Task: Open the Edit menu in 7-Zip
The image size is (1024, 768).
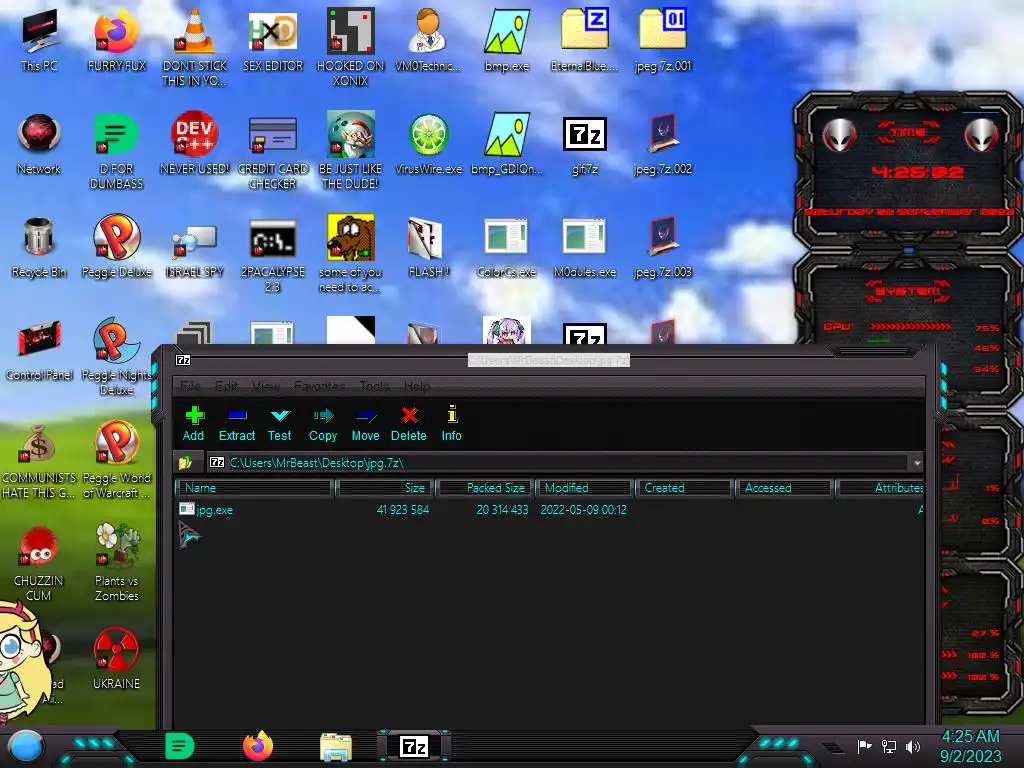Action: click(226, 386)
